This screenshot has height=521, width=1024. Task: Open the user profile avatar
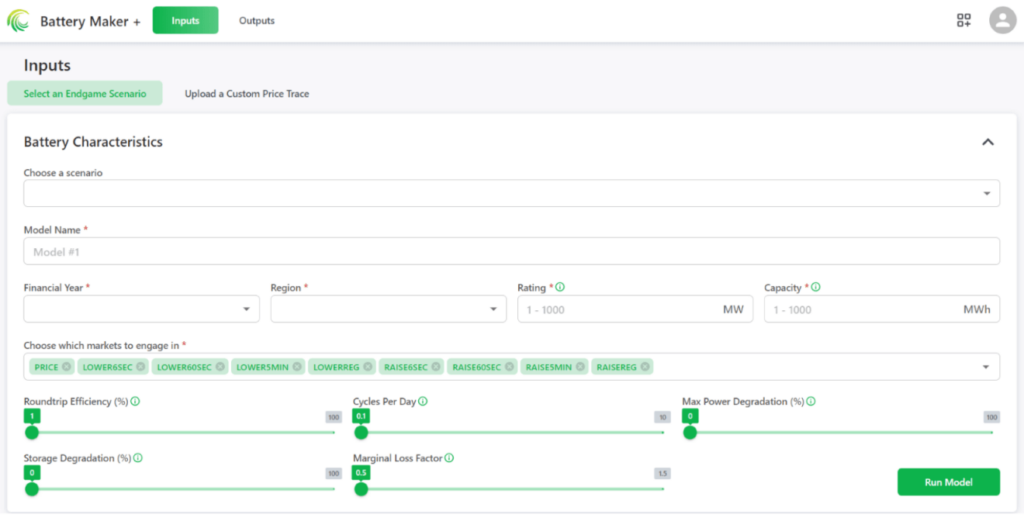[x=1001, y=20]
